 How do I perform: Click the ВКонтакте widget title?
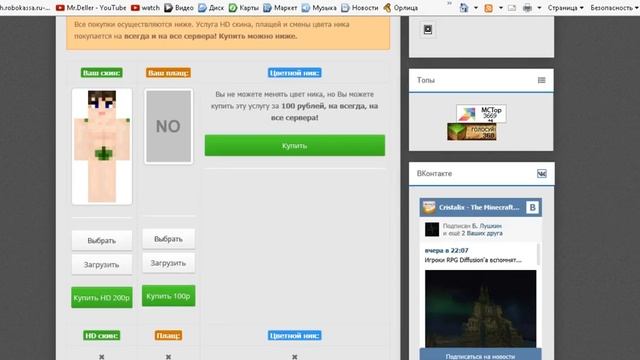point(434,173)
